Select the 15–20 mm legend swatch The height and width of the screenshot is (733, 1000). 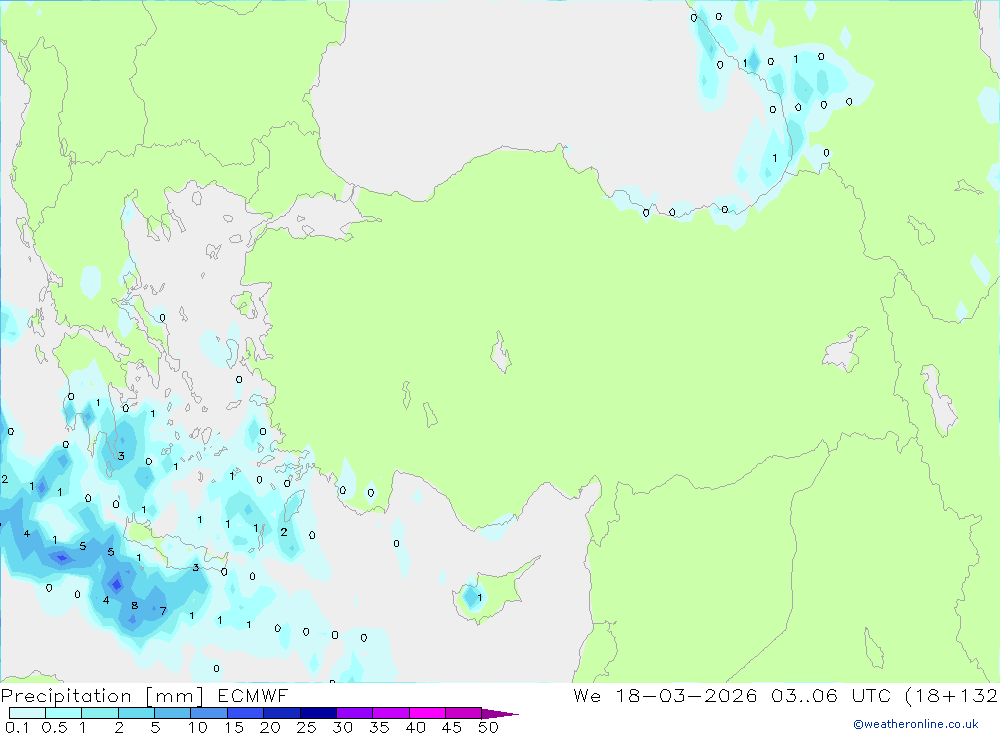(245, 713)
